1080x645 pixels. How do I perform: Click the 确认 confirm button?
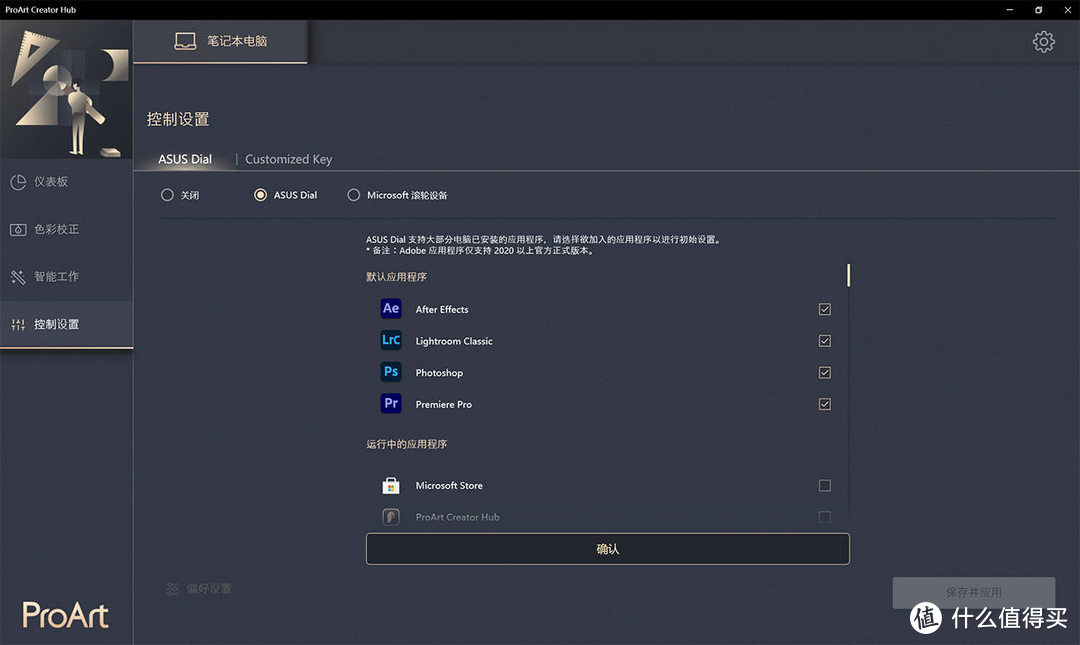608,549
